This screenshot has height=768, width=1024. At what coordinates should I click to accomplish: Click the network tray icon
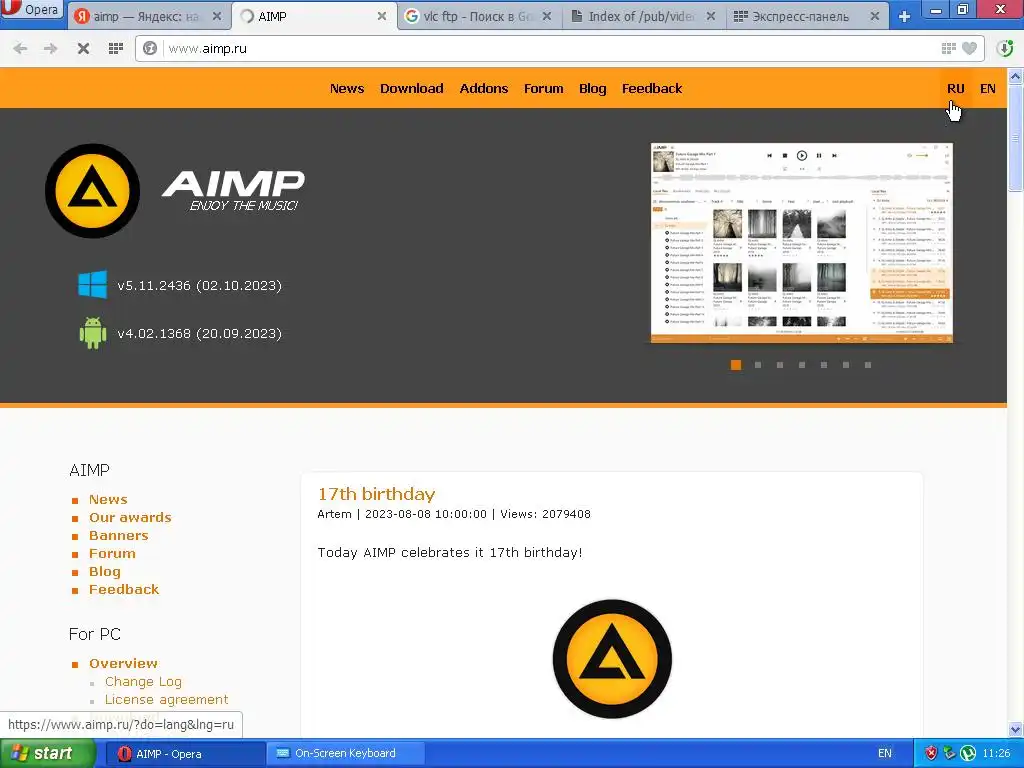(950, 753)
